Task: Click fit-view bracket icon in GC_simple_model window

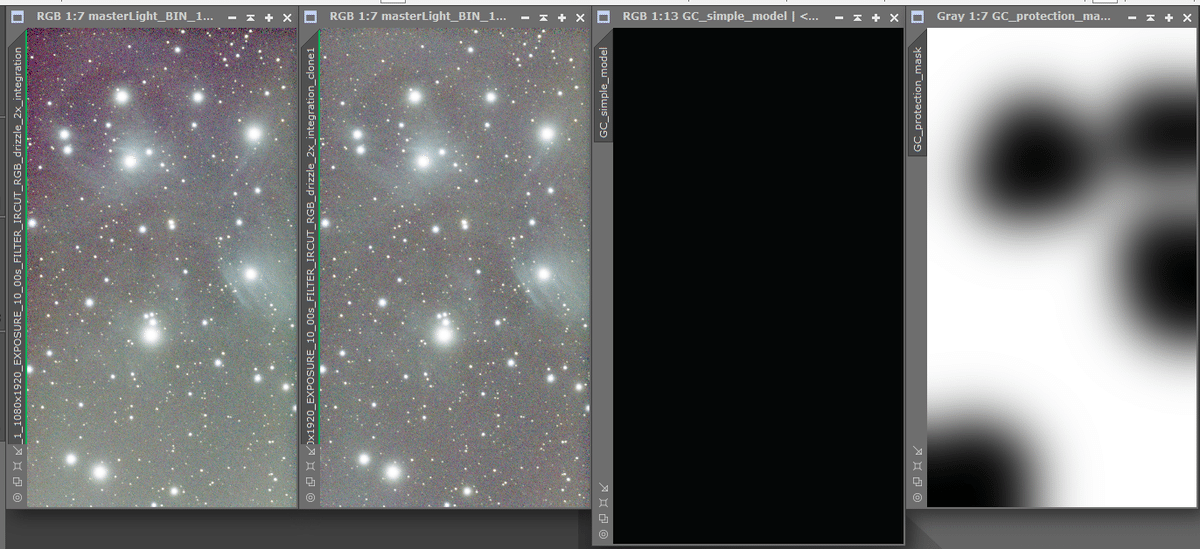Action: pos(603,503)
